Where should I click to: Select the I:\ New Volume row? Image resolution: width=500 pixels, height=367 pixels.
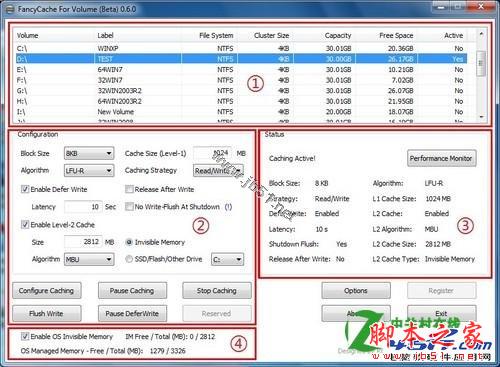click(x=241, y=112)
